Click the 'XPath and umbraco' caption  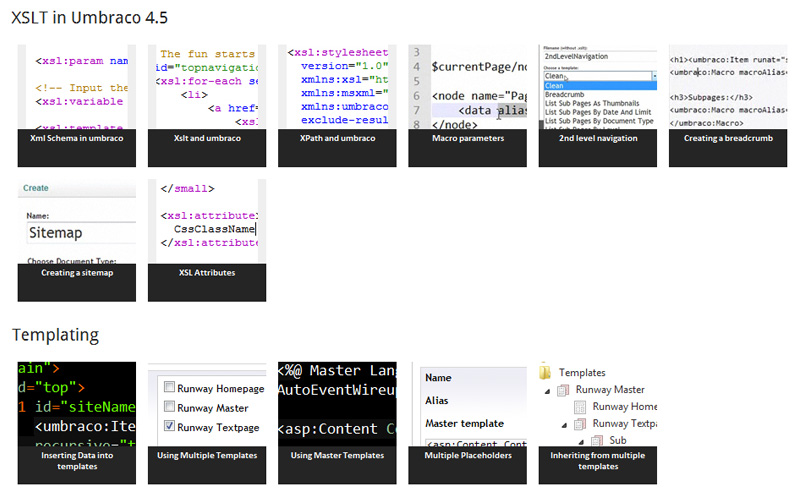(x=337, y=138)
